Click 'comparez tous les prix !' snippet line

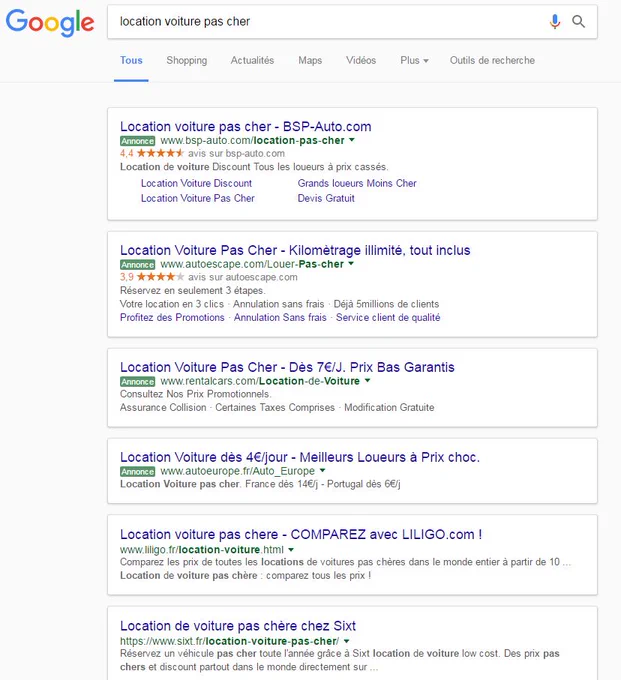tap(318, 575)
